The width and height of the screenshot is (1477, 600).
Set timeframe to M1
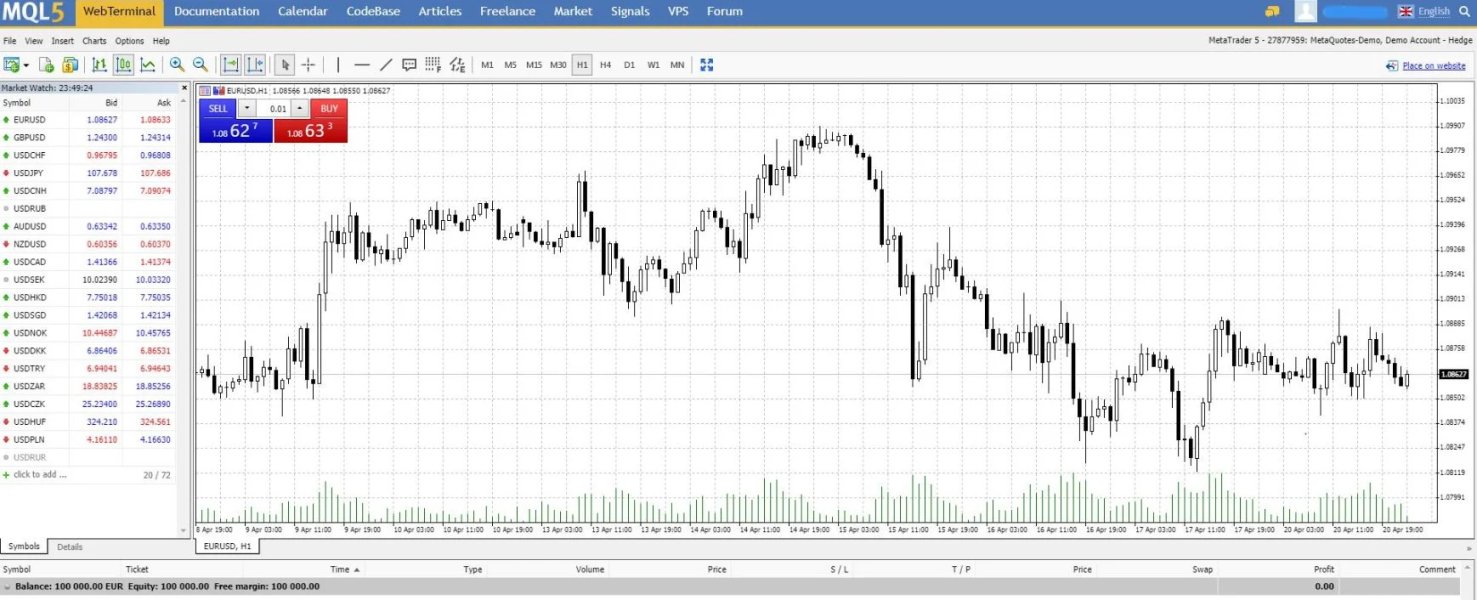click(487, 65)
